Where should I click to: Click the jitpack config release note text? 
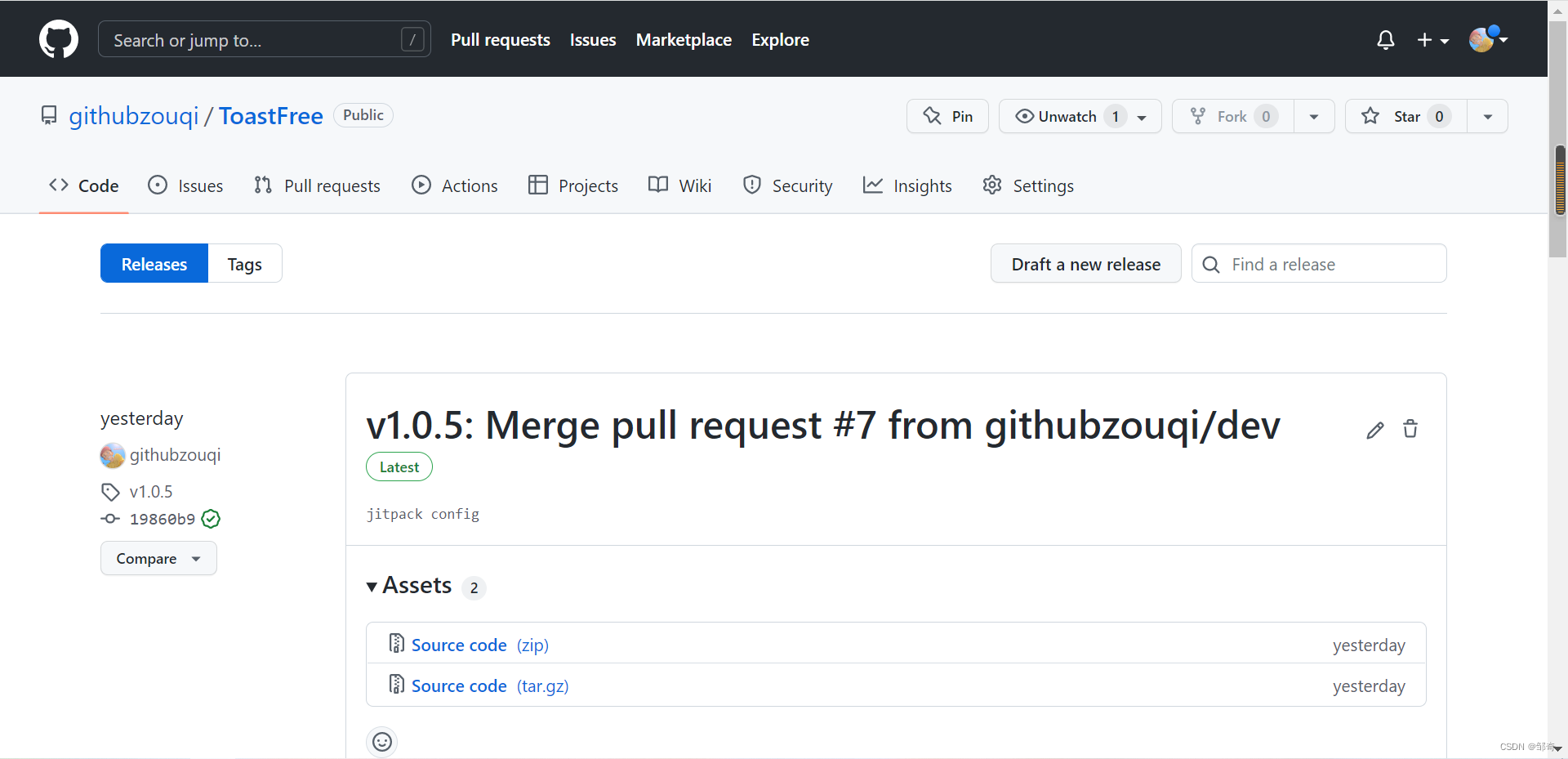423,514
